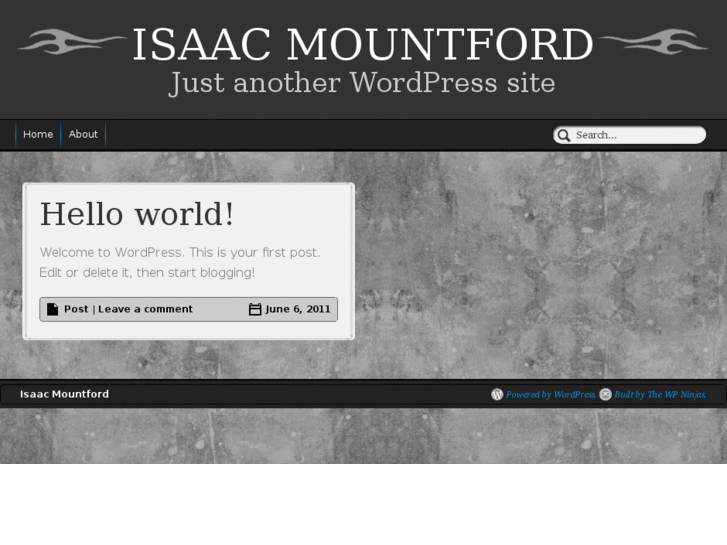Open the ISAAC MOUNTFORD site title

[x=363, y=45]
